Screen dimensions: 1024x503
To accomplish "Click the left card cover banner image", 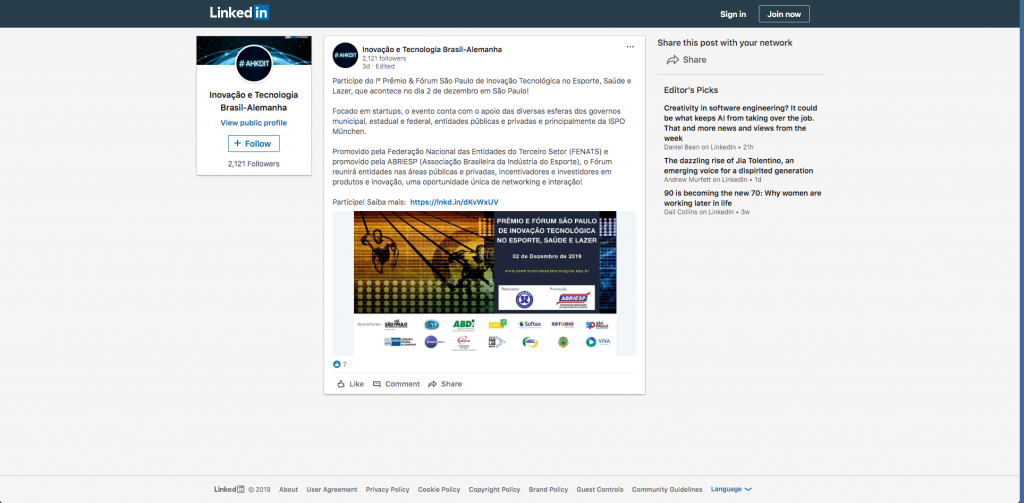I will [x=253, y=50].
